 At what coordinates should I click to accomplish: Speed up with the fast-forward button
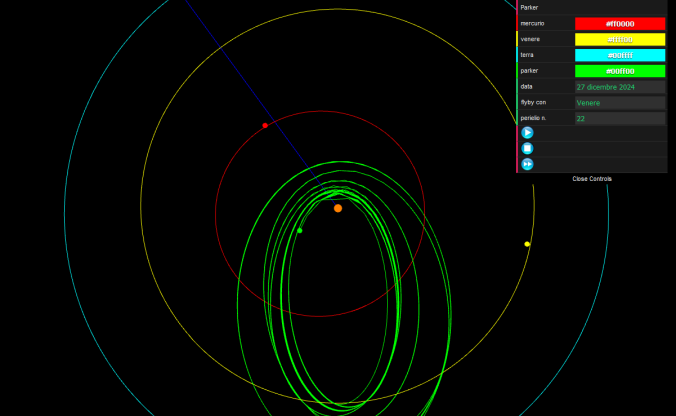coord(527,164)
